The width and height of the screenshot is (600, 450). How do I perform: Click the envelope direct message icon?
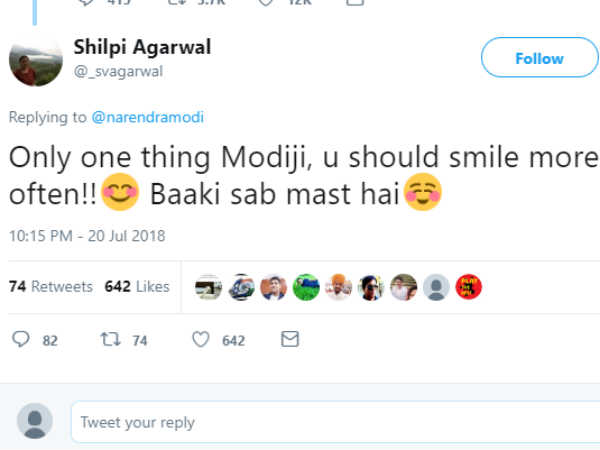pos(290,340)
